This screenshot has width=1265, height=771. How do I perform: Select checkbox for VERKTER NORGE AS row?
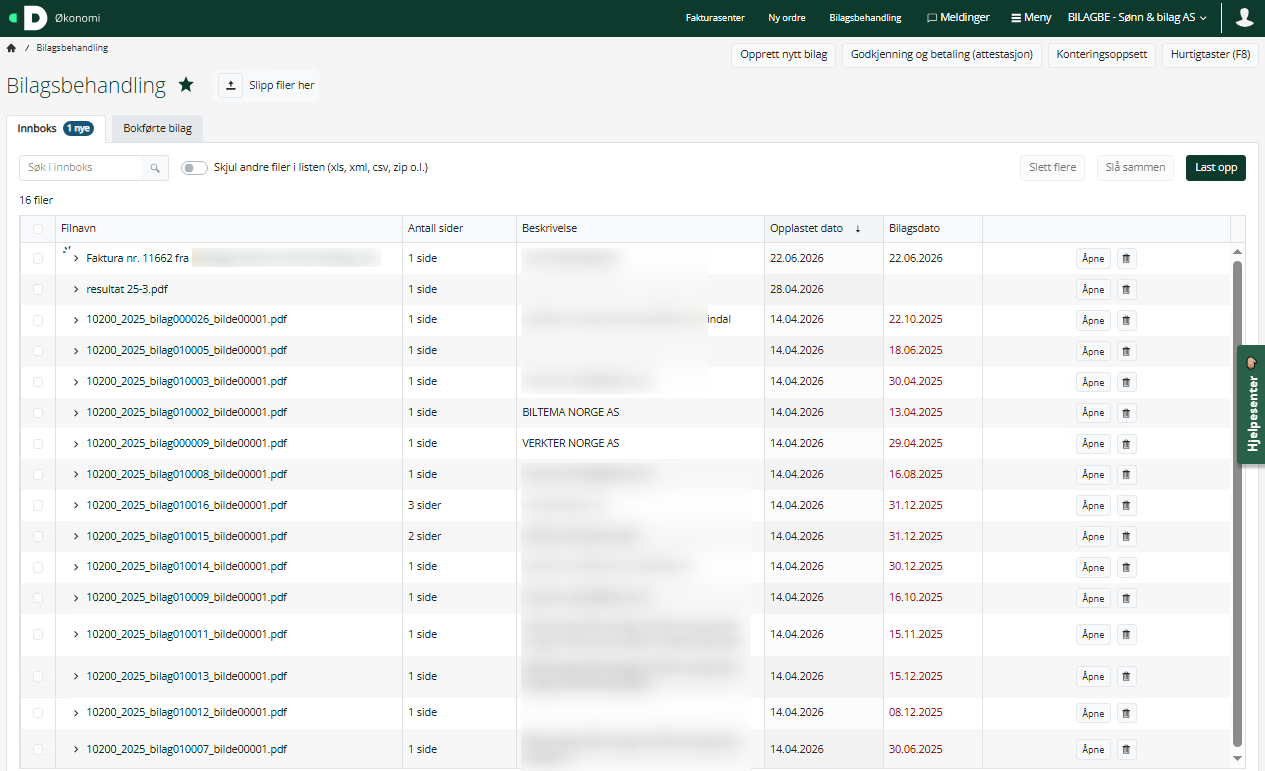(38, 443)
